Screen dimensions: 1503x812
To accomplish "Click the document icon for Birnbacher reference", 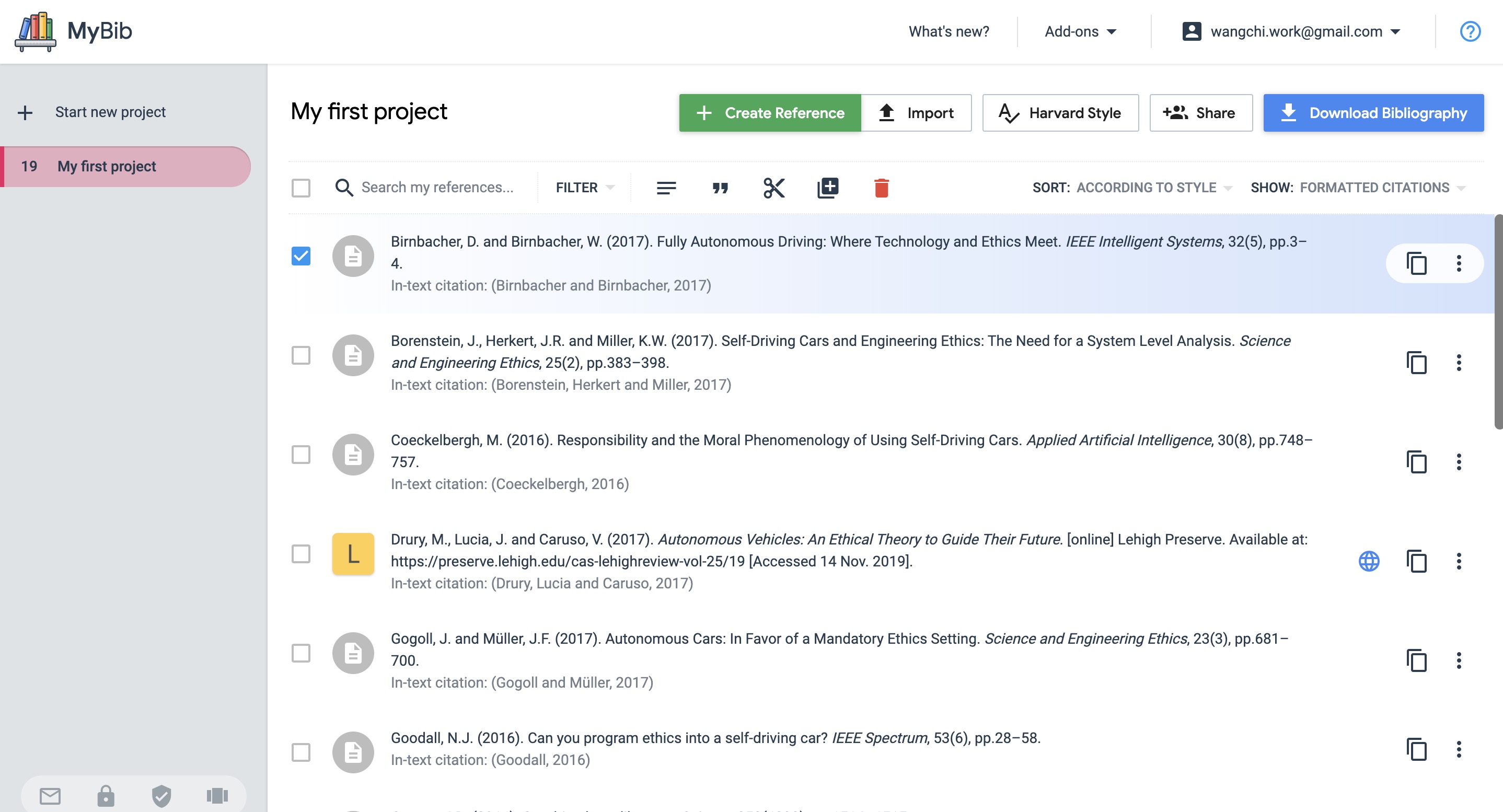I will click(353, 256).
